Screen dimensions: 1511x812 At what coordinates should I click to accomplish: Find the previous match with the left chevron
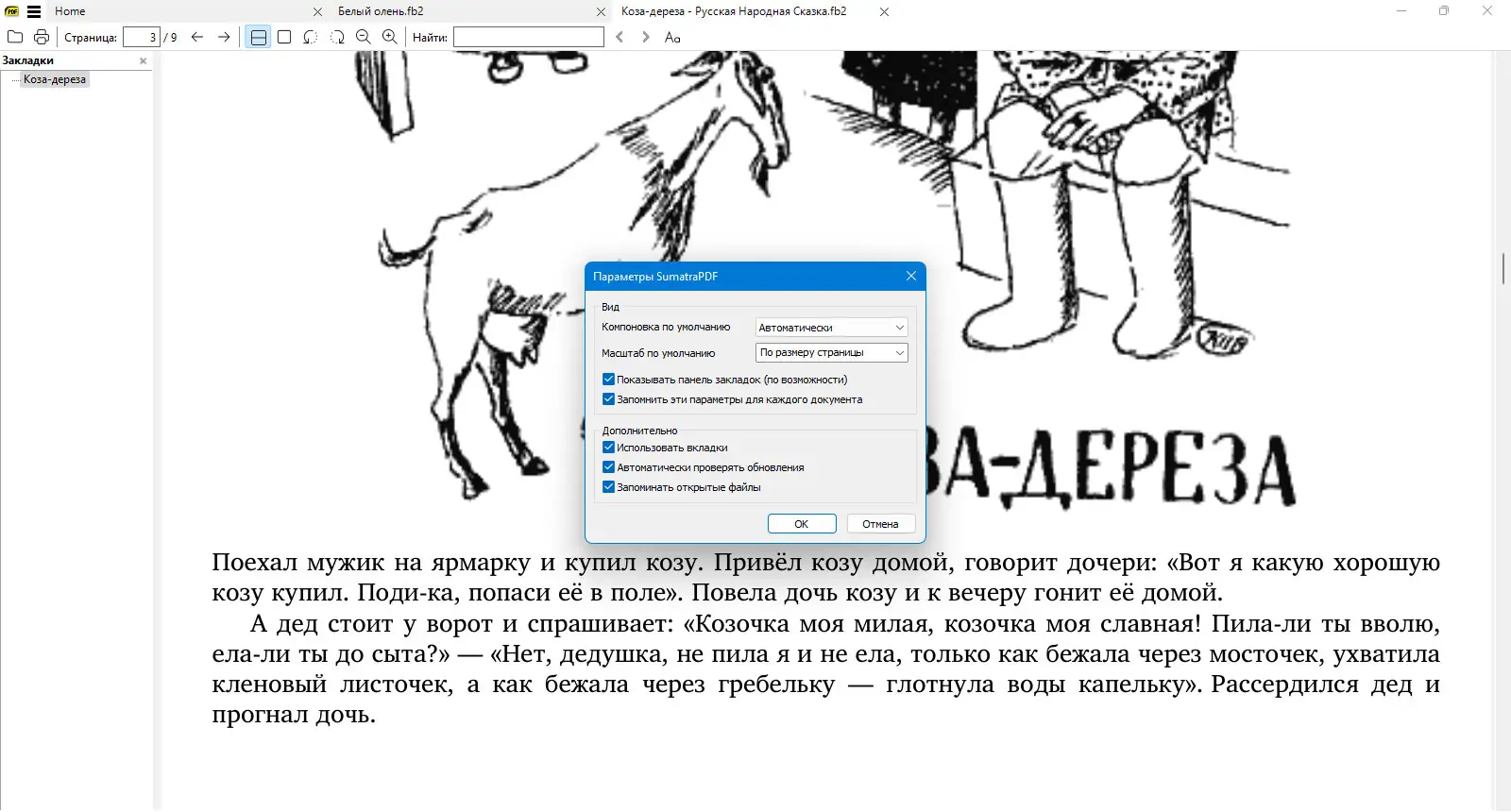coord(620,37)
